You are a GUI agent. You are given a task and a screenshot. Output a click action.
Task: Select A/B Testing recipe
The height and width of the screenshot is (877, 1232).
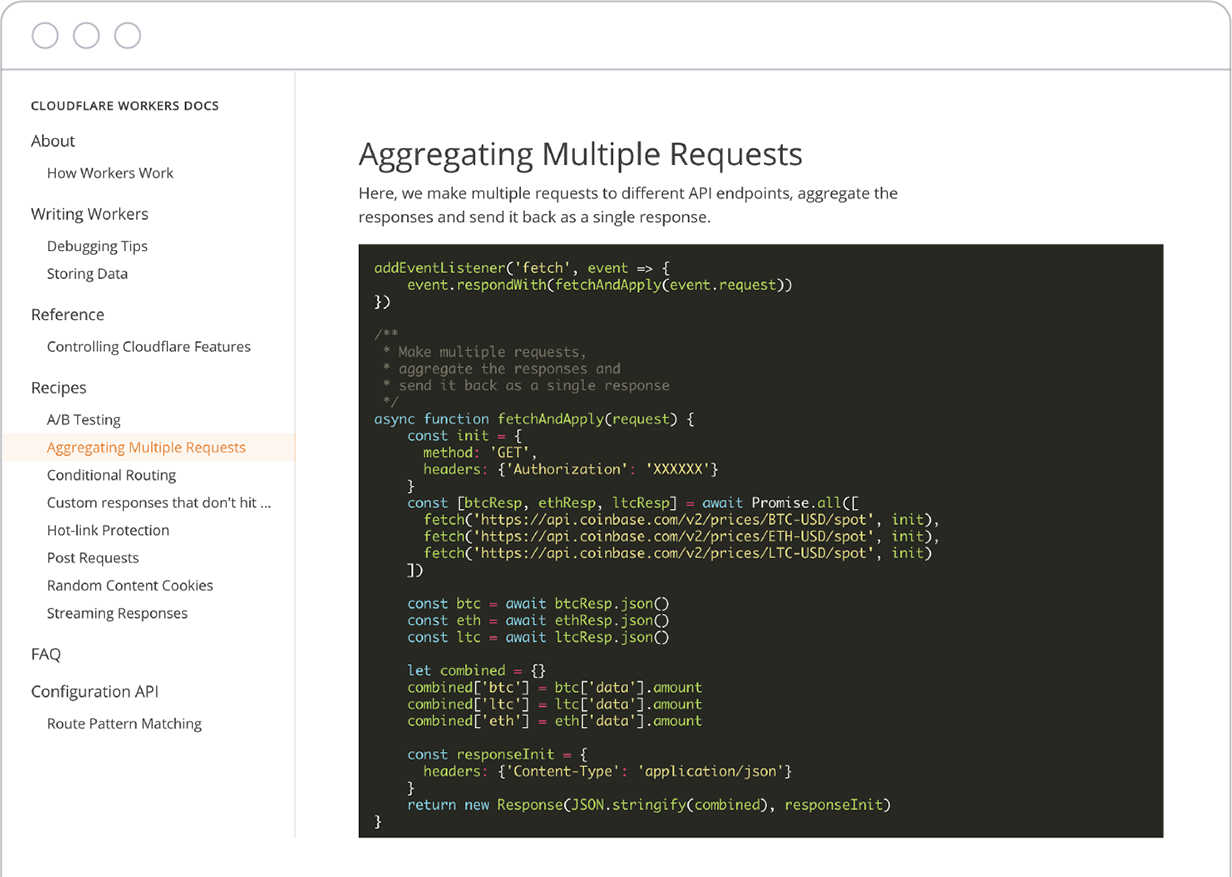pyautogui.click(x=84, y=420)
